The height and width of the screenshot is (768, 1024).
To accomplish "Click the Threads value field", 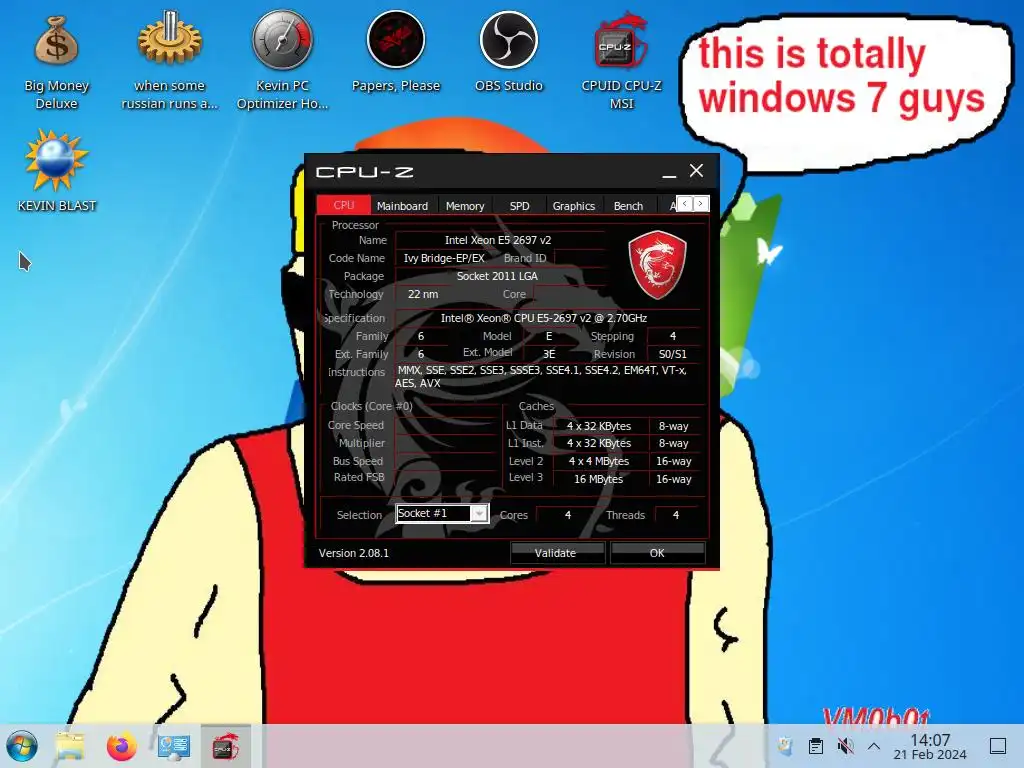I will 676,515.
